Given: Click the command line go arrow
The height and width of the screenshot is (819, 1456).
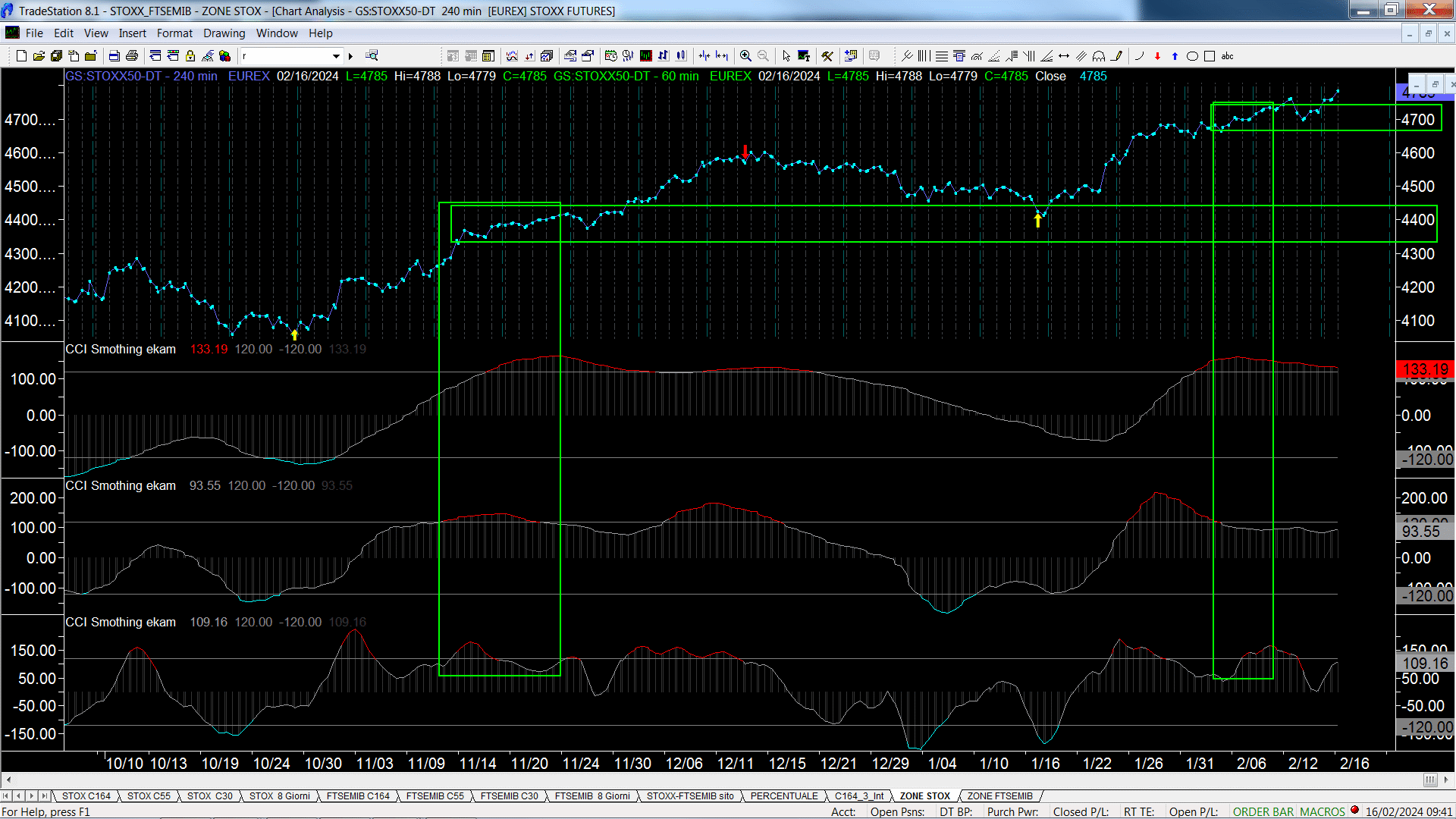Looking at the screenshot, I should pos(350,56).
